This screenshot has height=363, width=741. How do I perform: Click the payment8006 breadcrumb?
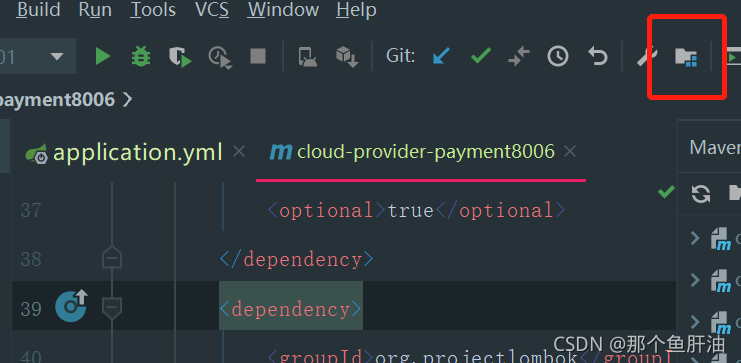57,99
